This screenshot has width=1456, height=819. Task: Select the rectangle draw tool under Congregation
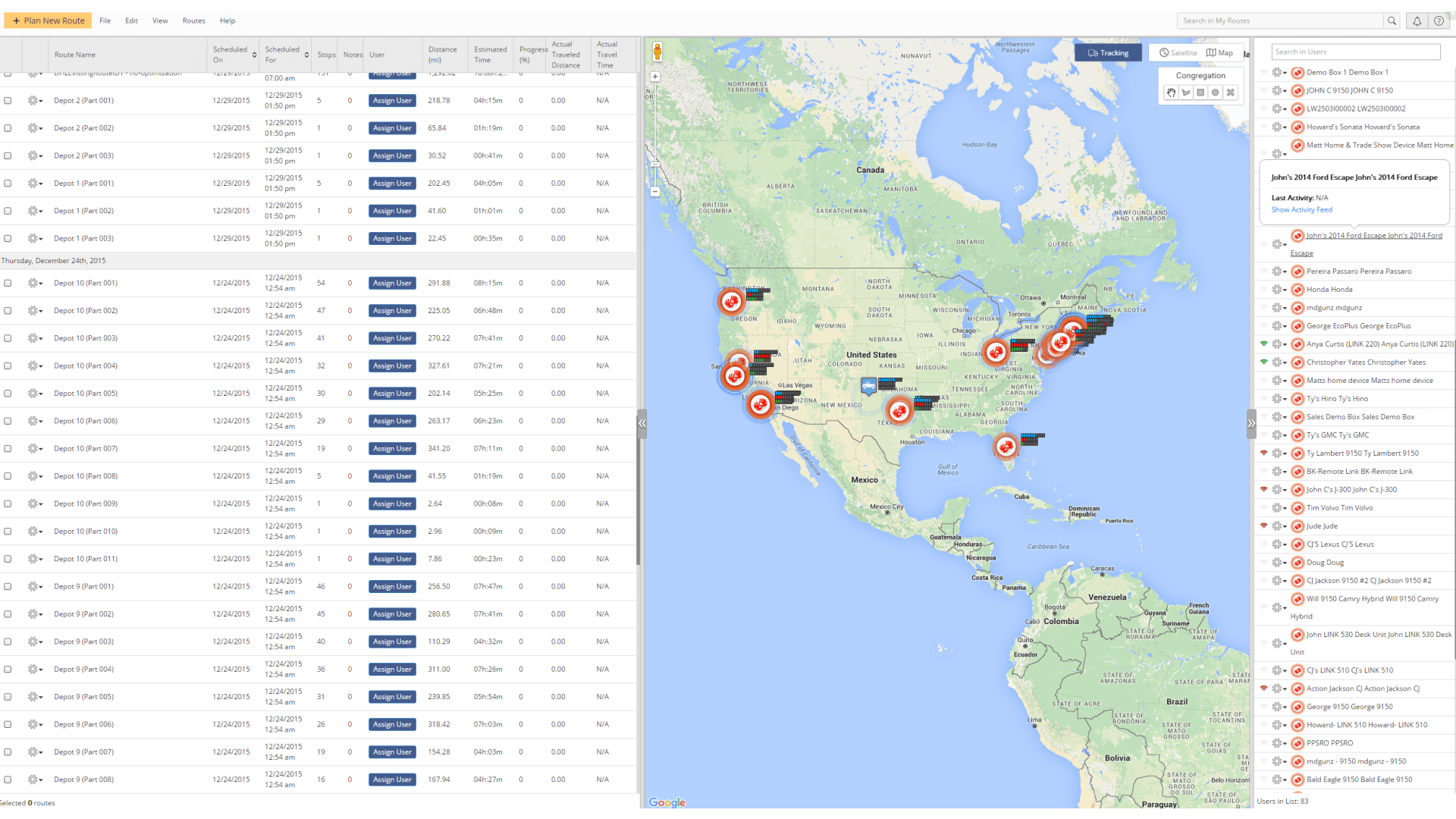coord(1200,93)
